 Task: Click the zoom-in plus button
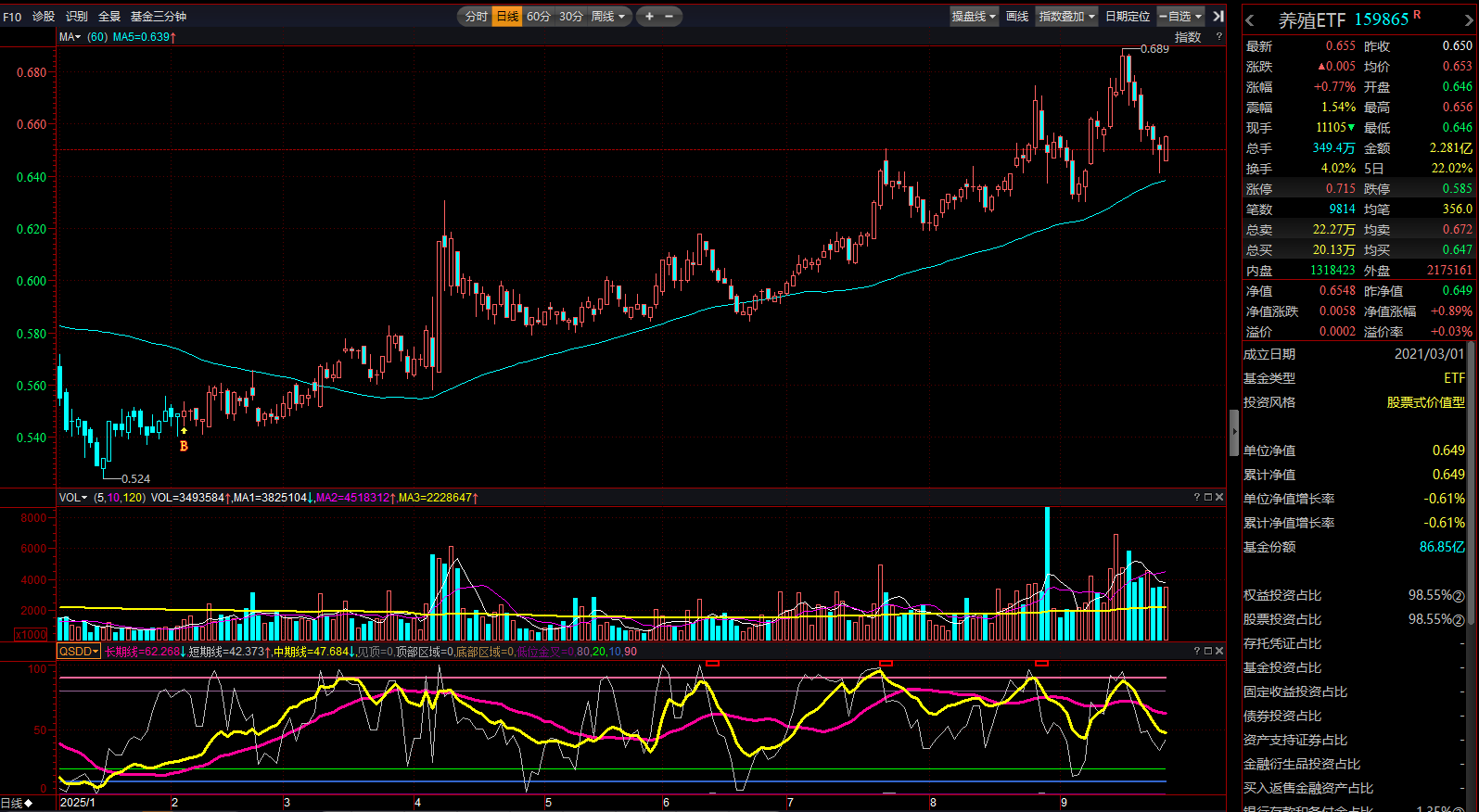[x=649, y=17]
